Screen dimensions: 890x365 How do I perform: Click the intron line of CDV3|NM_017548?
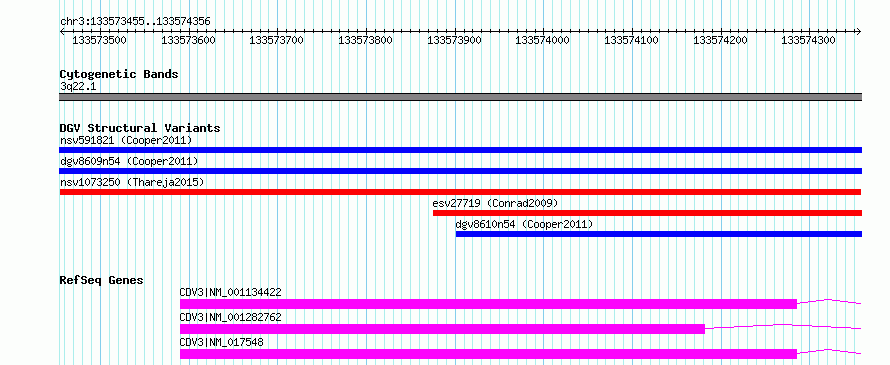tap(829, 351)
